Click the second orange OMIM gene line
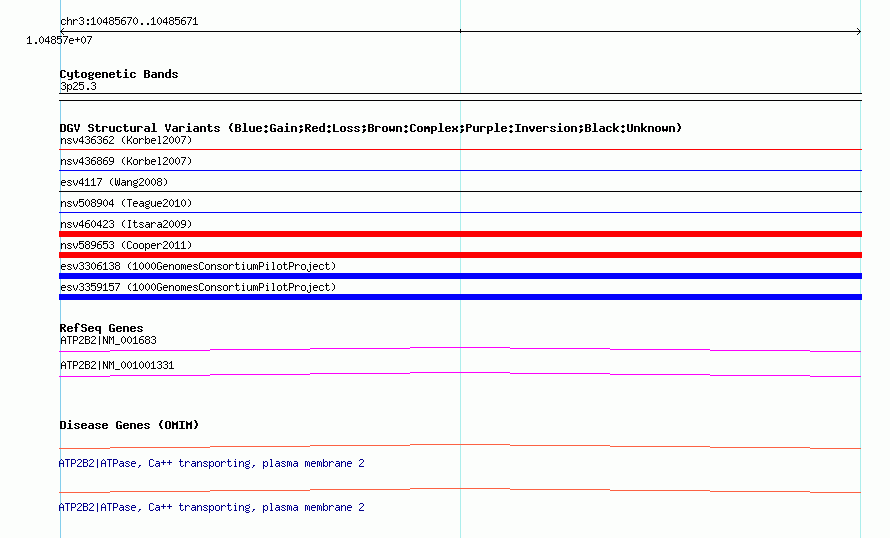This screenshot has height=538, width=890. pyautogui.click(x=460, y=489)
